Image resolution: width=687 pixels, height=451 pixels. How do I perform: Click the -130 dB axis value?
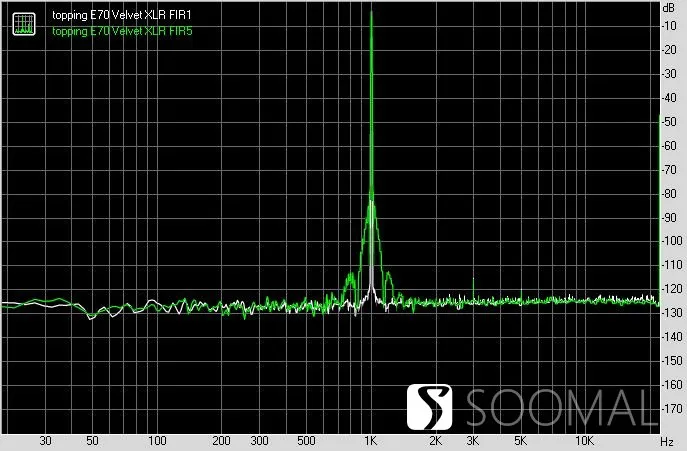click(672, 313)
